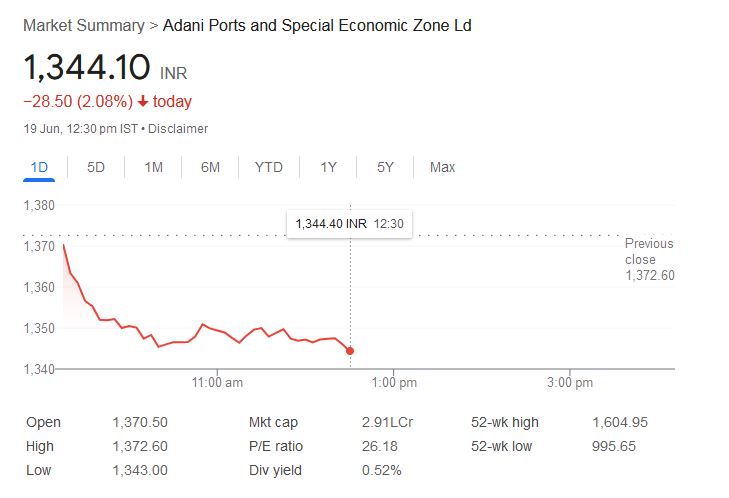Click the P/E ratio value 26.18
Screen dimensions: 729x498
(x=378, y=446)
